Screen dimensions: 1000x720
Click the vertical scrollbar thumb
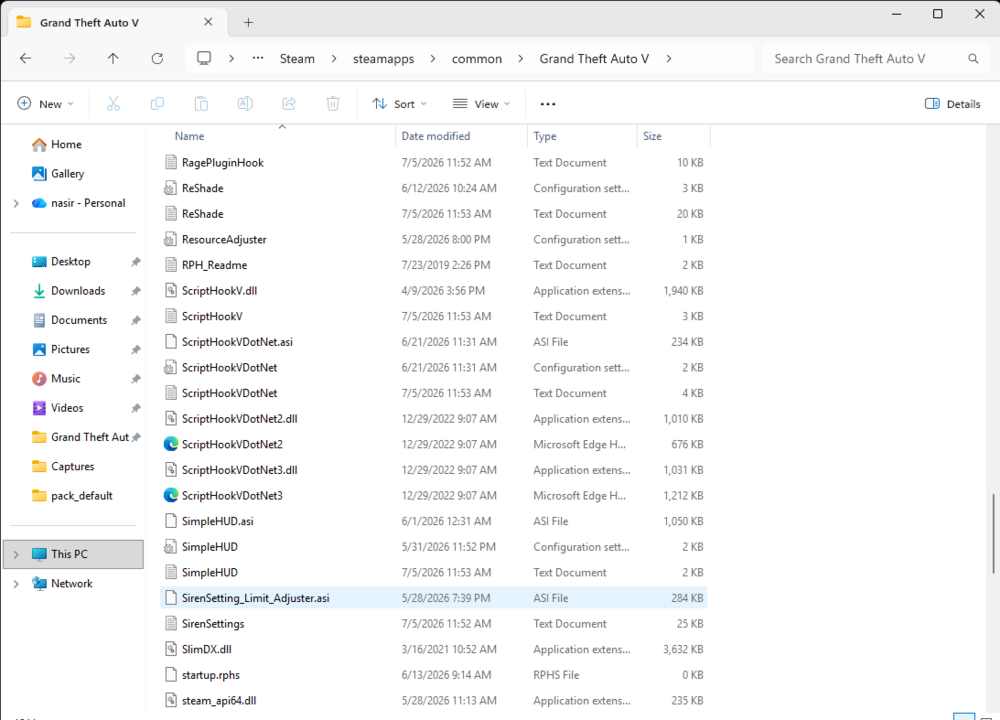pos(993,534)
